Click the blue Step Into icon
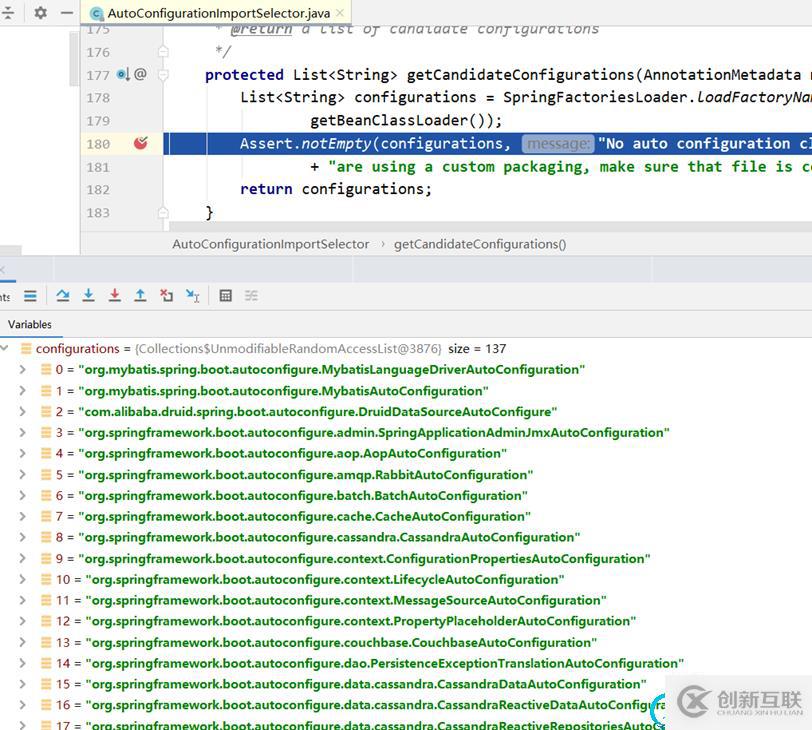 [x=89, y=295]
